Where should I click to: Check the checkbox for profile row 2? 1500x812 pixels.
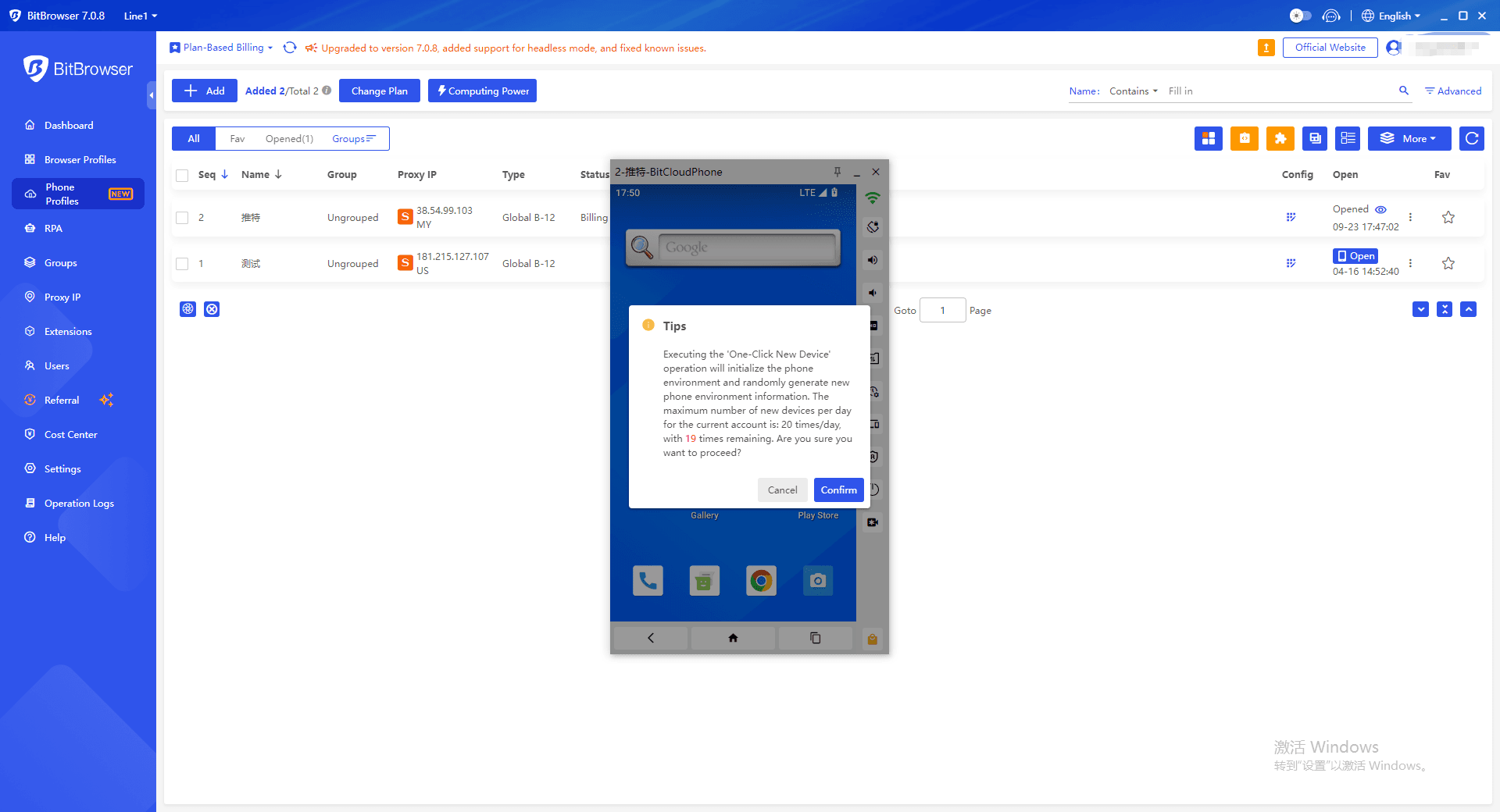click(x=182, y=218)
